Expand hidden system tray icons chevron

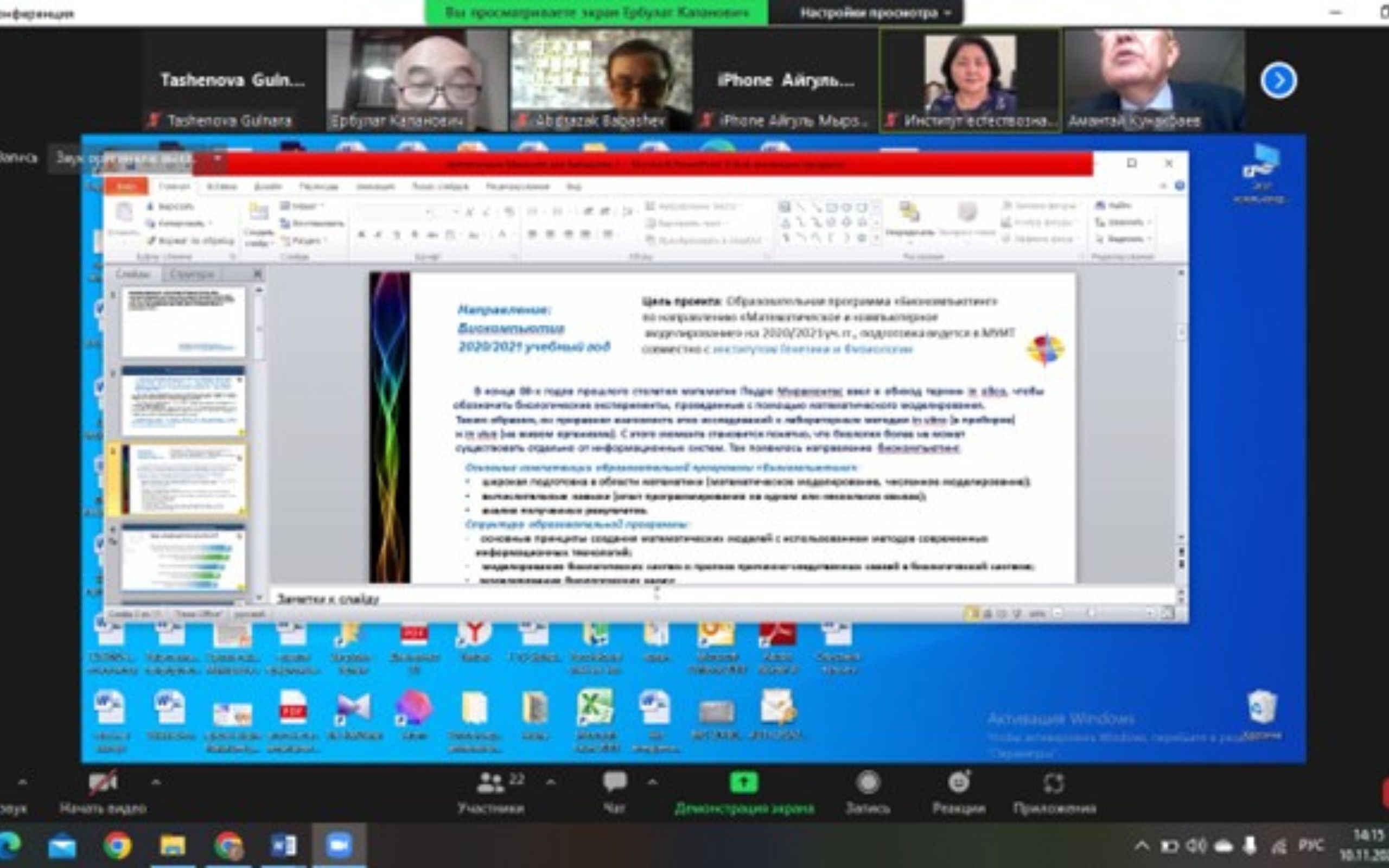click(x=1142, y=846)
